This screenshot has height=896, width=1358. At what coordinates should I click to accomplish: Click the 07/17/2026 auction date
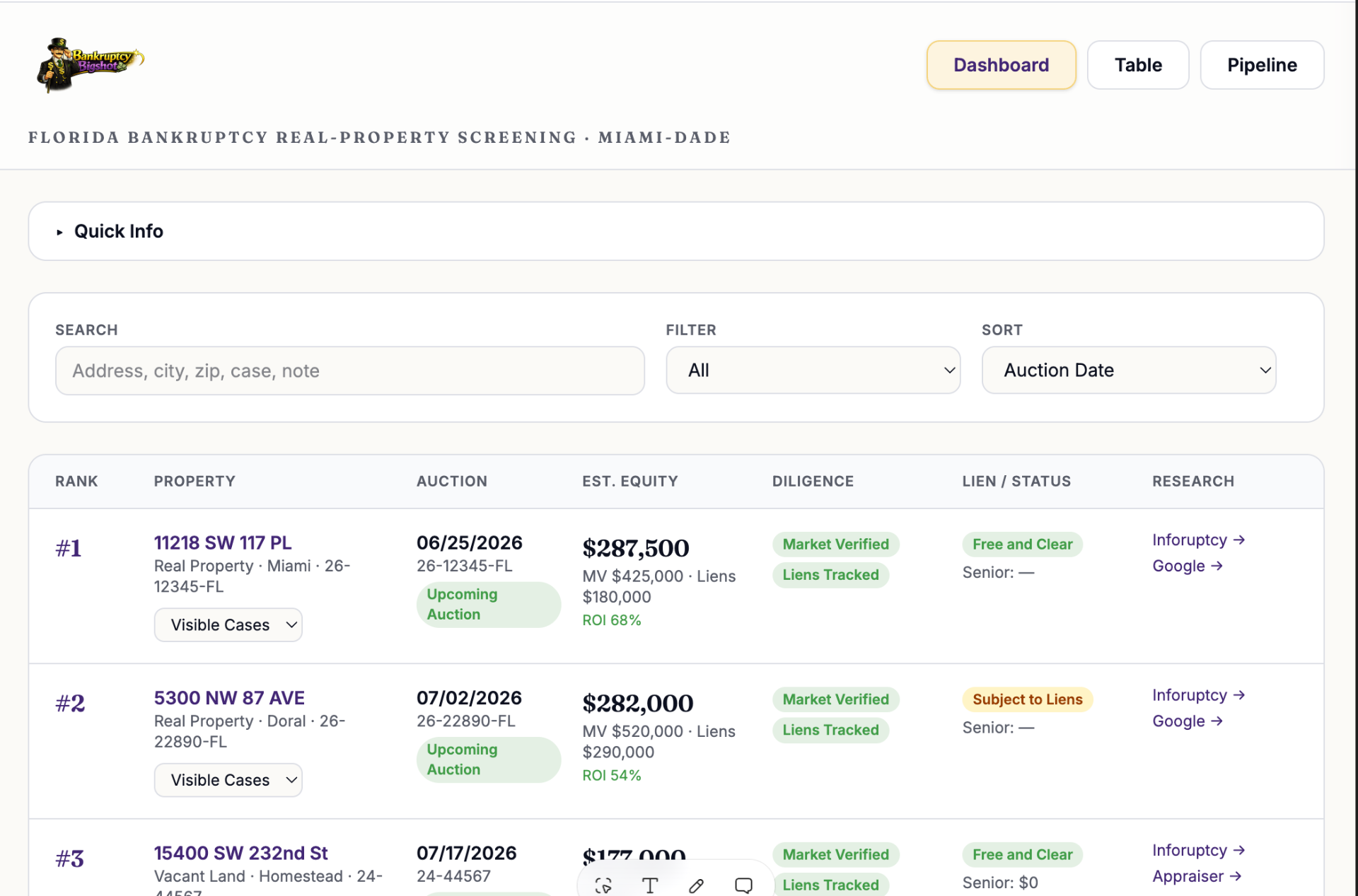466,853
